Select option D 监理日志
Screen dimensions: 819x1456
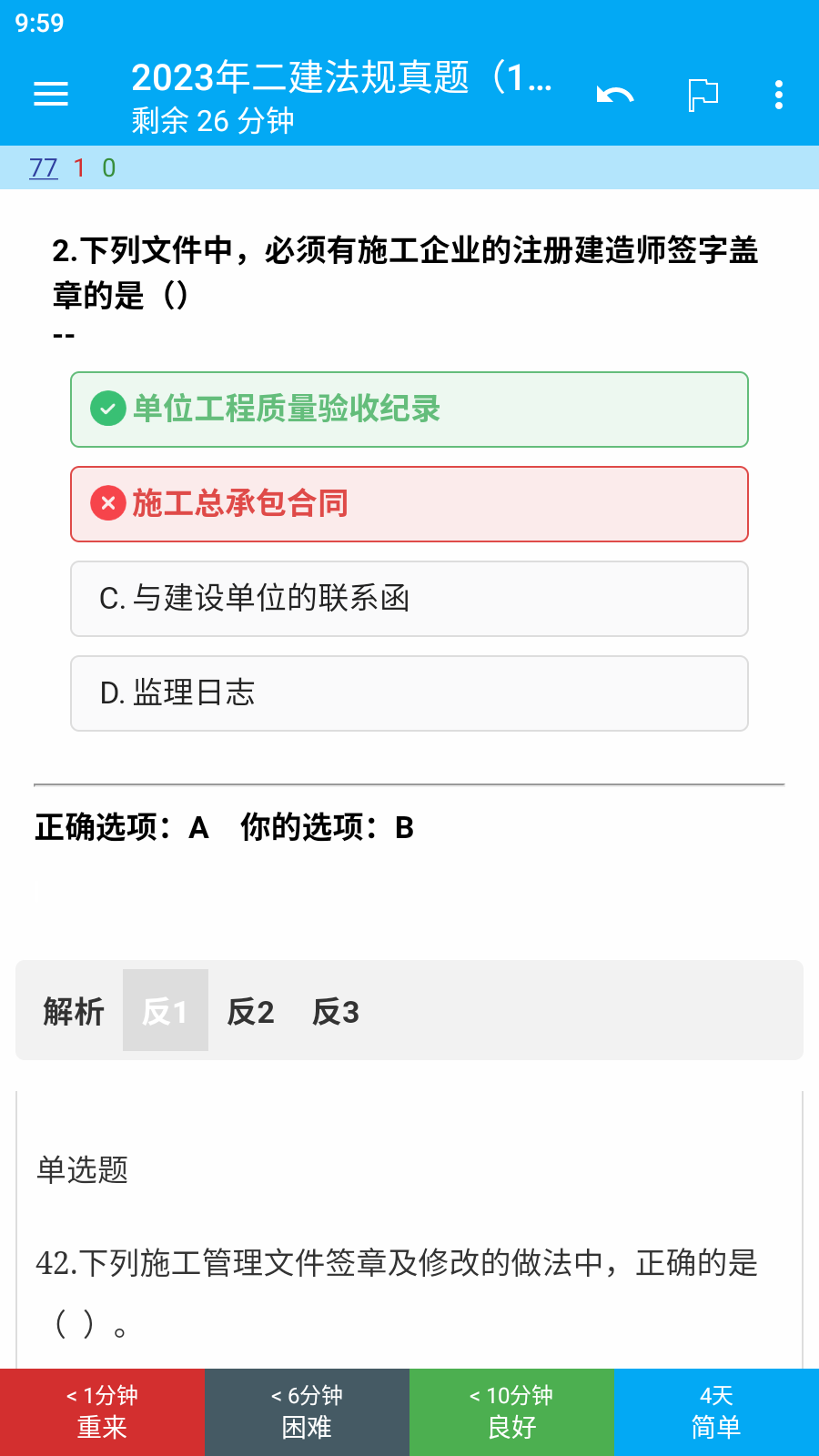409,693
